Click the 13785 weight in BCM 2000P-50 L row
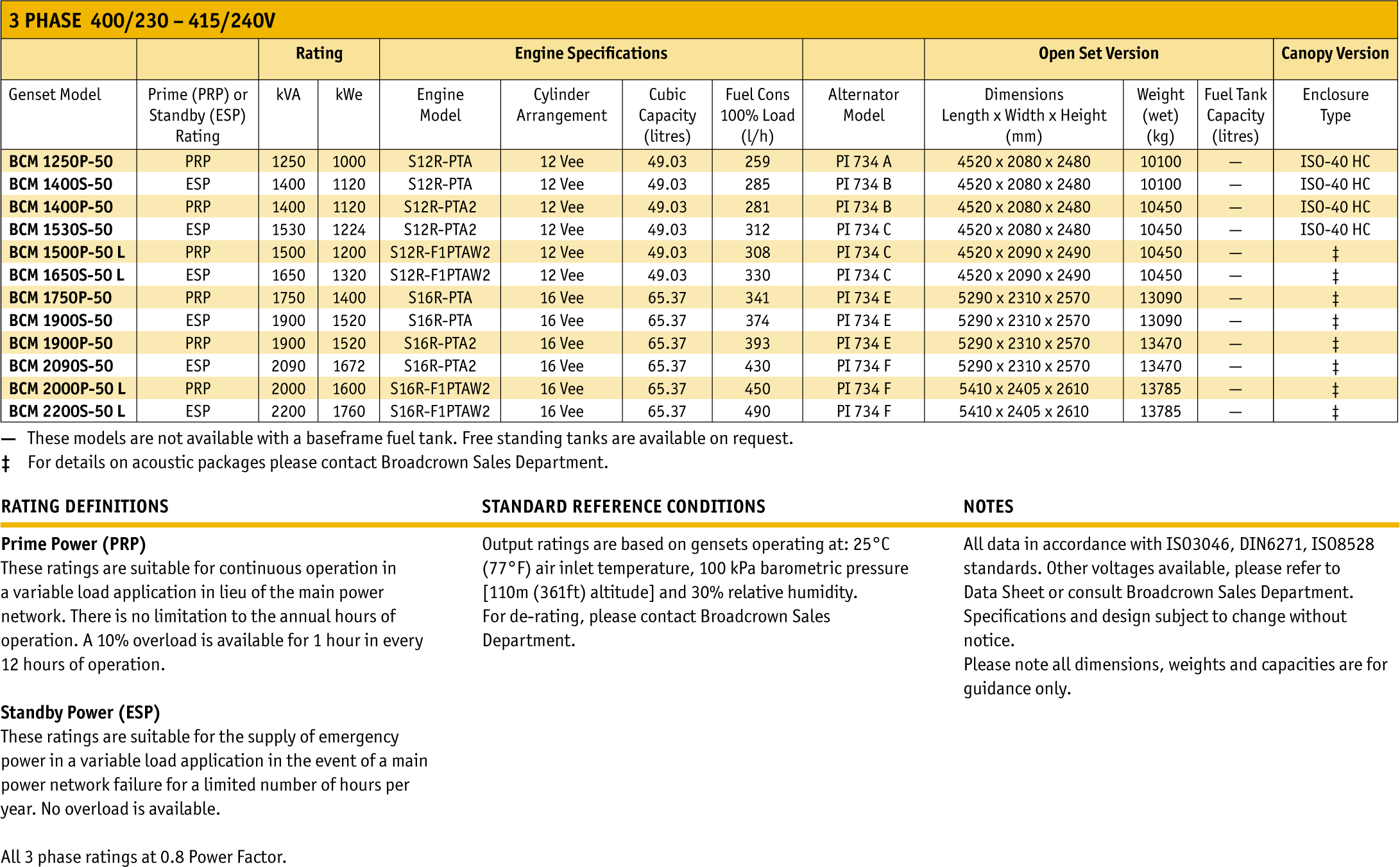The width and height of the screenshot is (1400, 867). pyautogui.click(x=1159, y=389)
